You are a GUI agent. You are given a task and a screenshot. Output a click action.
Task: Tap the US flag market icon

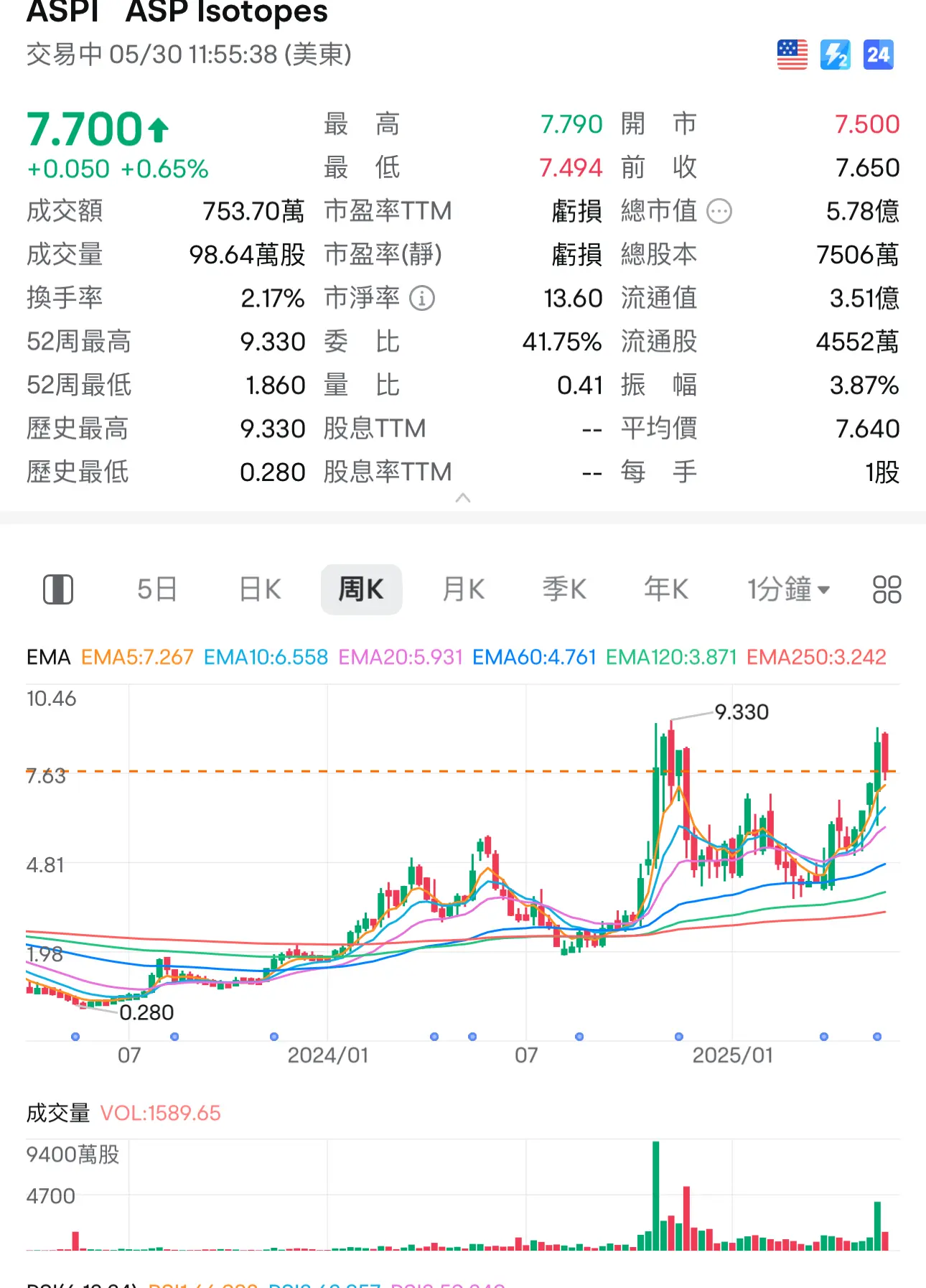click(792, 55)
